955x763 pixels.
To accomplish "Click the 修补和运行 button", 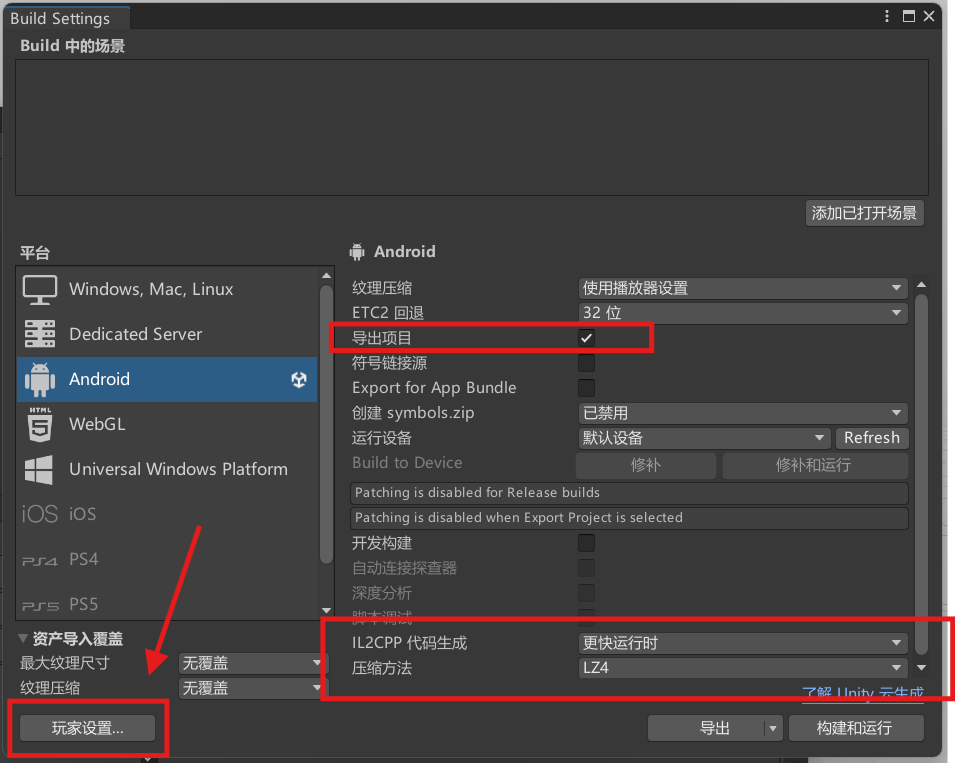I will (x=814, y=465).
